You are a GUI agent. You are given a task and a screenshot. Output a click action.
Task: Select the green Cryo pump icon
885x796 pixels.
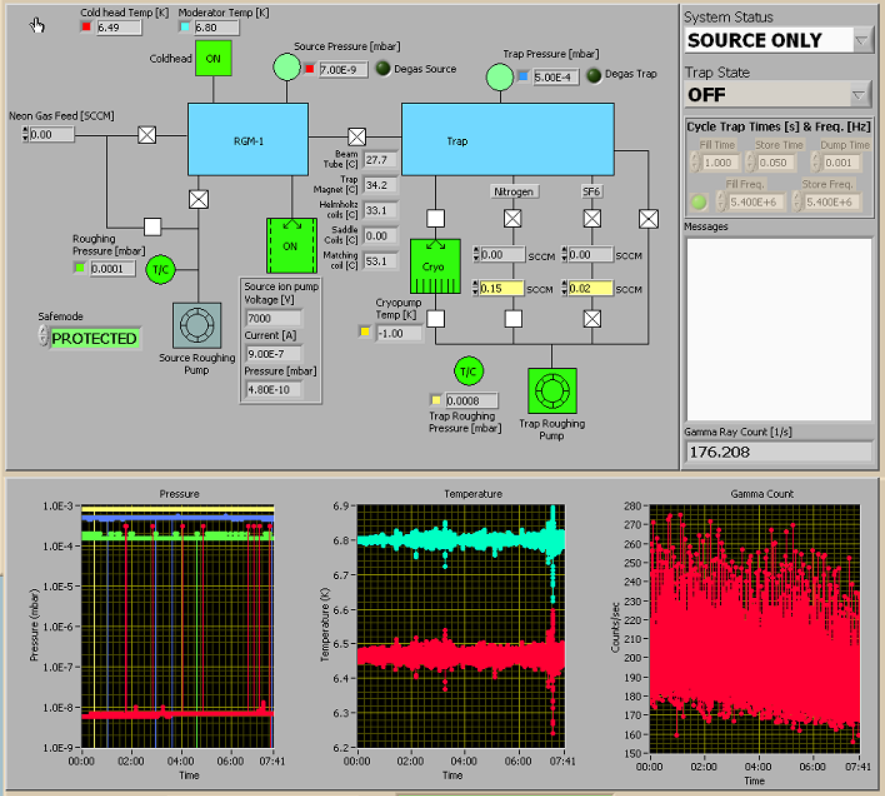pyautogui.click(x=435, y=266)
